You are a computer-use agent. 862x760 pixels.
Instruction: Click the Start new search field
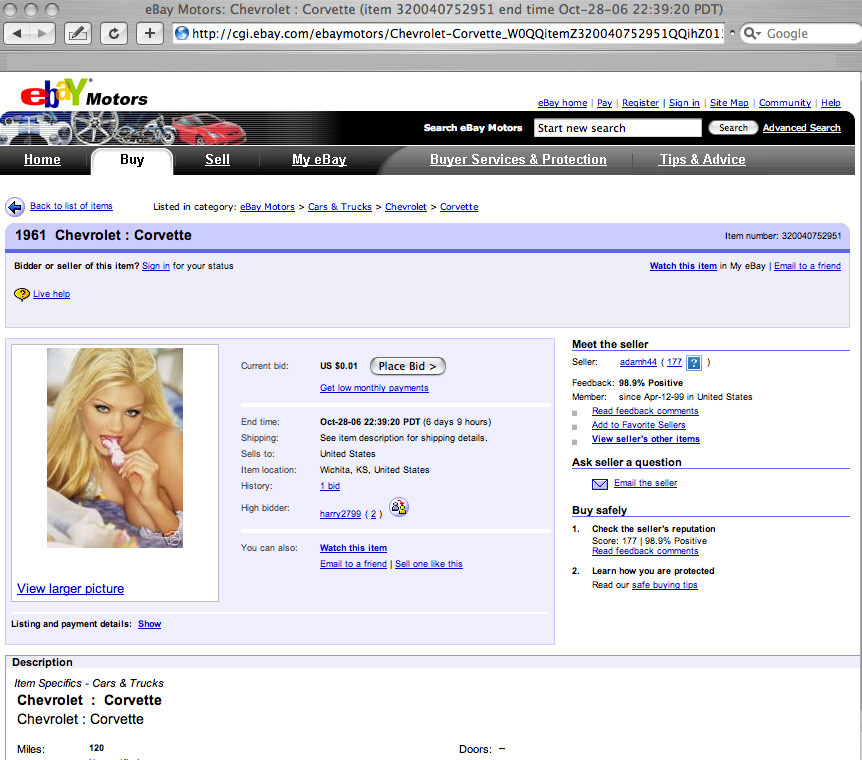click(x=617, y=128)
